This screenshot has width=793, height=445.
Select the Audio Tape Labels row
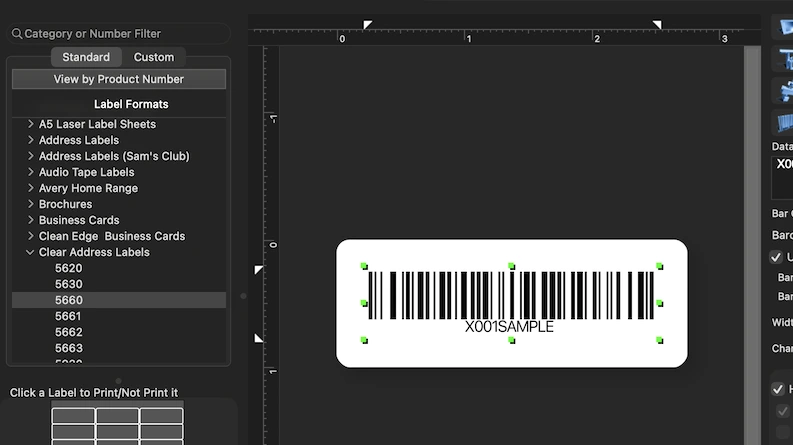(119, 172)
